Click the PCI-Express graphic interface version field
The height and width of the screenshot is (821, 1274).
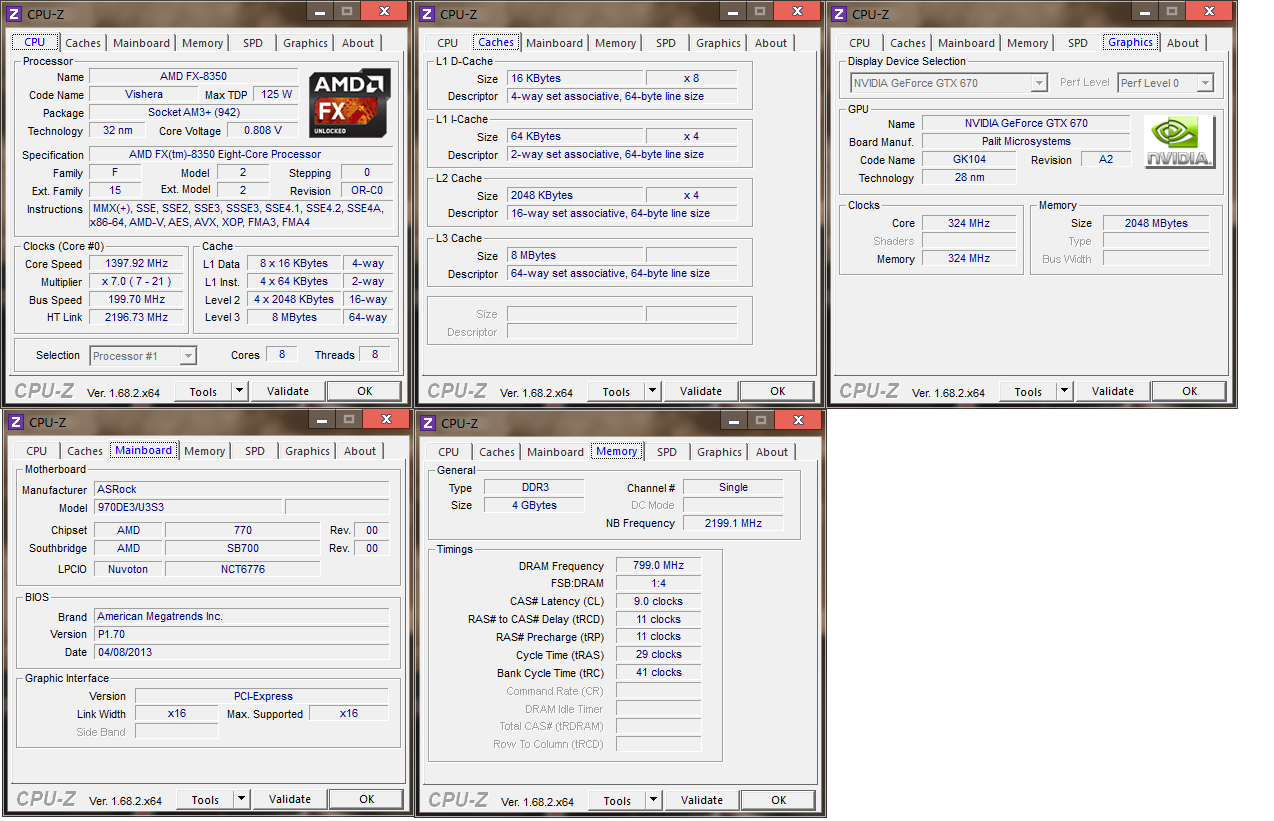click(262, 696)
